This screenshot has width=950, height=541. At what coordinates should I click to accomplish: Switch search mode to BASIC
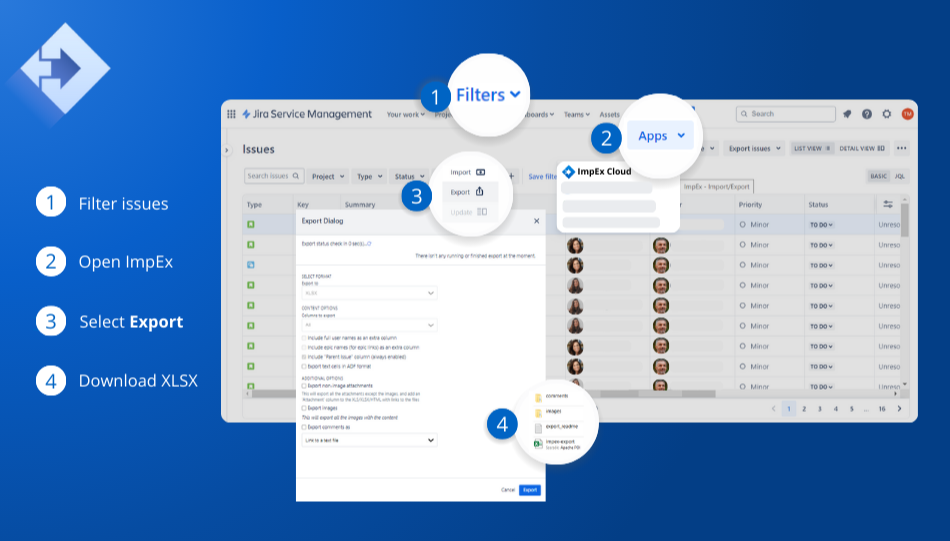point(879,176)
